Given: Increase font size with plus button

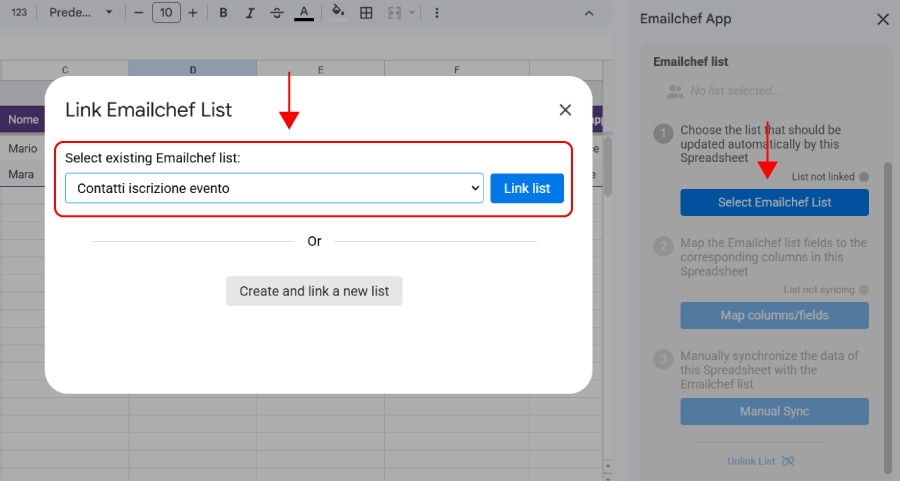Looking at the screenshot, I should 193,13.
